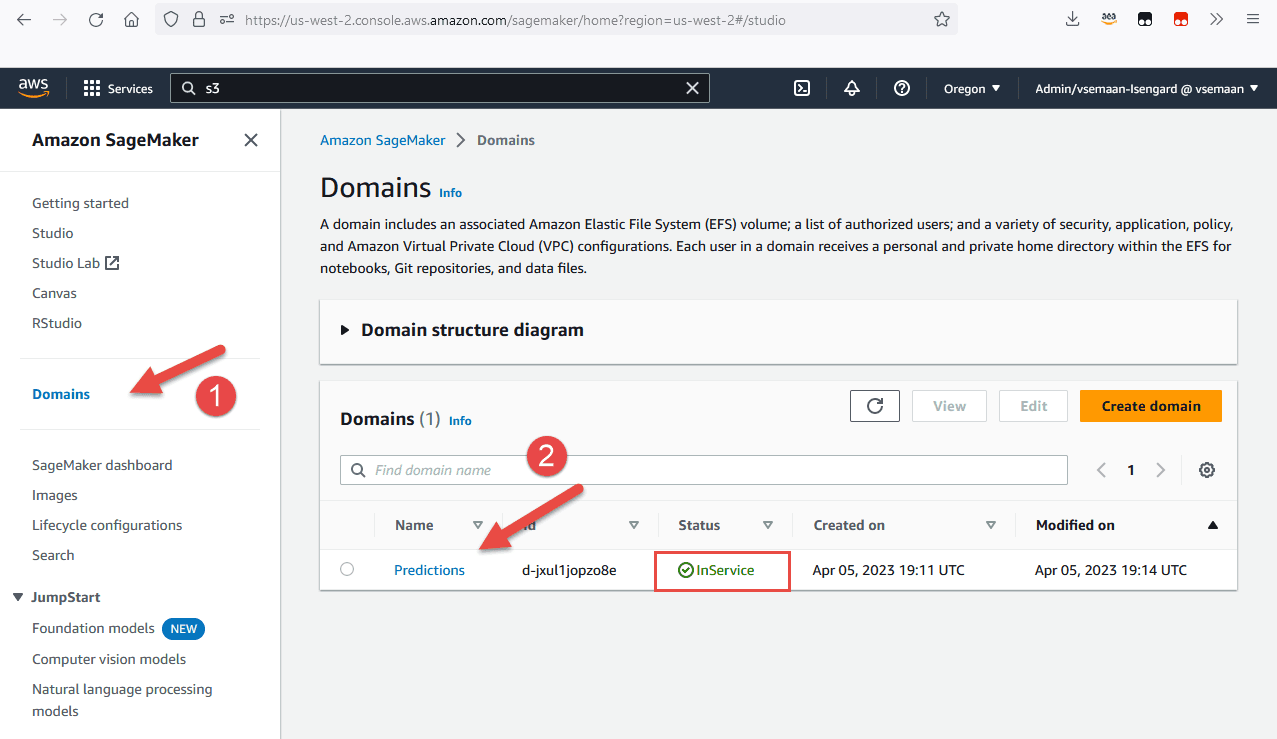
Task: Open the Predictions domain link
Action: 429,570
